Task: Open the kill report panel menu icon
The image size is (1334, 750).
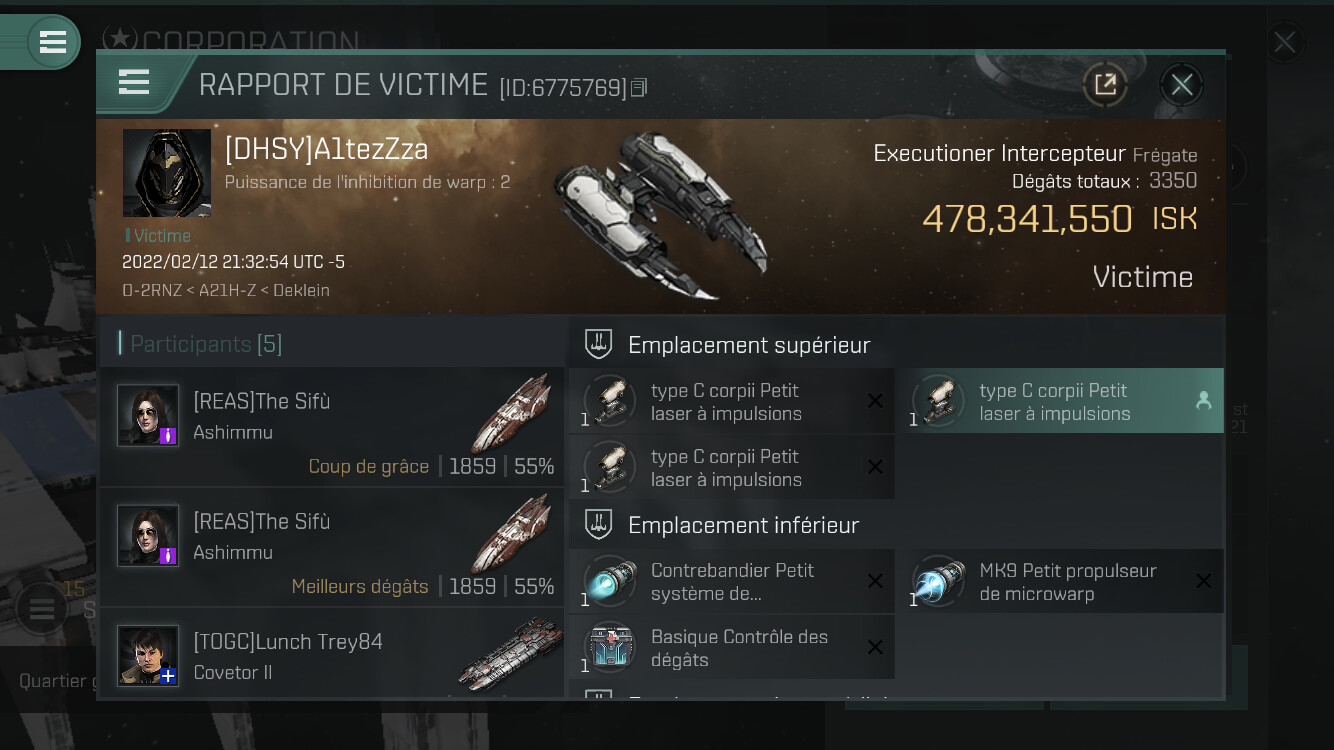Action: (x=134, y=82)
